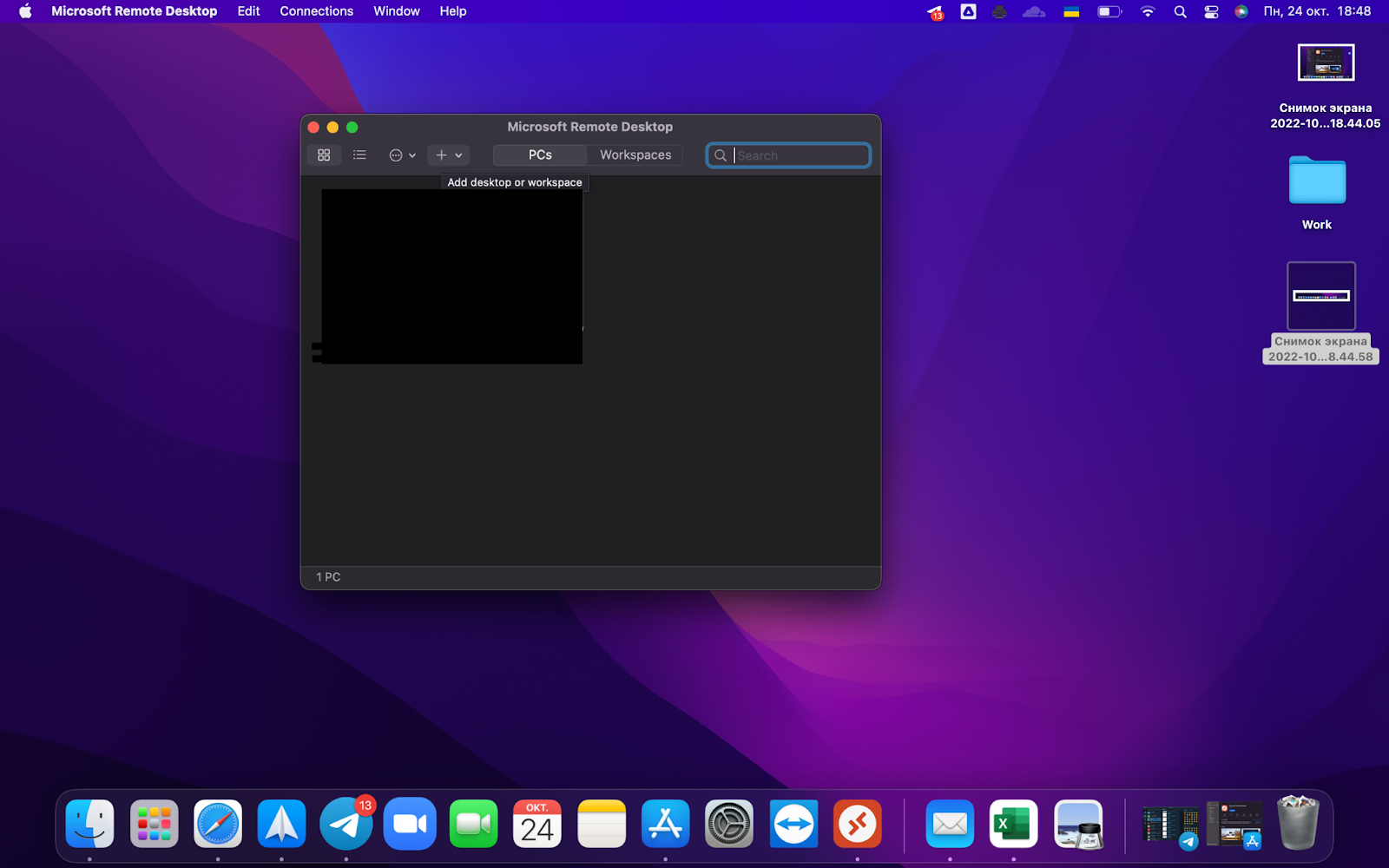Open Zoom from the Dock

coord(410,824)
